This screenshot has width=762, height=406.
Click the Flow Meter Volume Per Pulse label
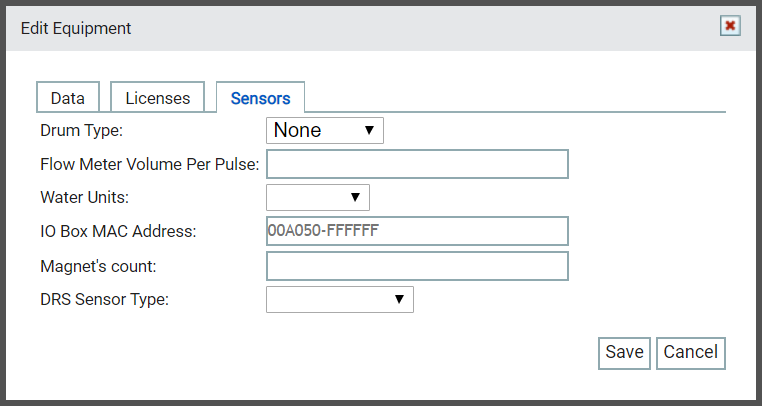[x=150, y=164]
